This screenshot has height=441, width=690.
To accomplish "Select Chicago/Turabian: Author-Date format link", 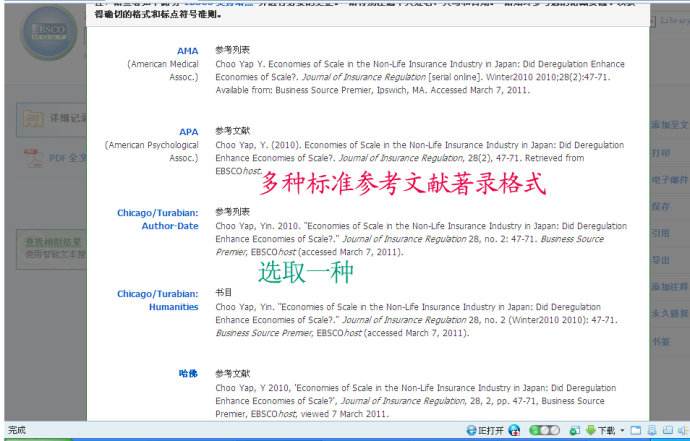I will [158, 219].
